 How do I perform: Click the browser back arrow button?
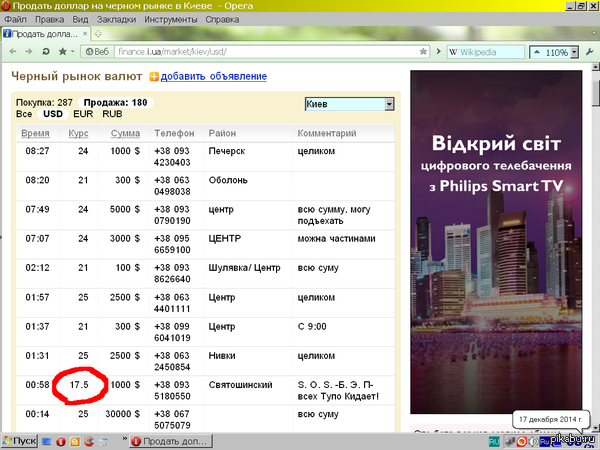(x=11, y=50)
